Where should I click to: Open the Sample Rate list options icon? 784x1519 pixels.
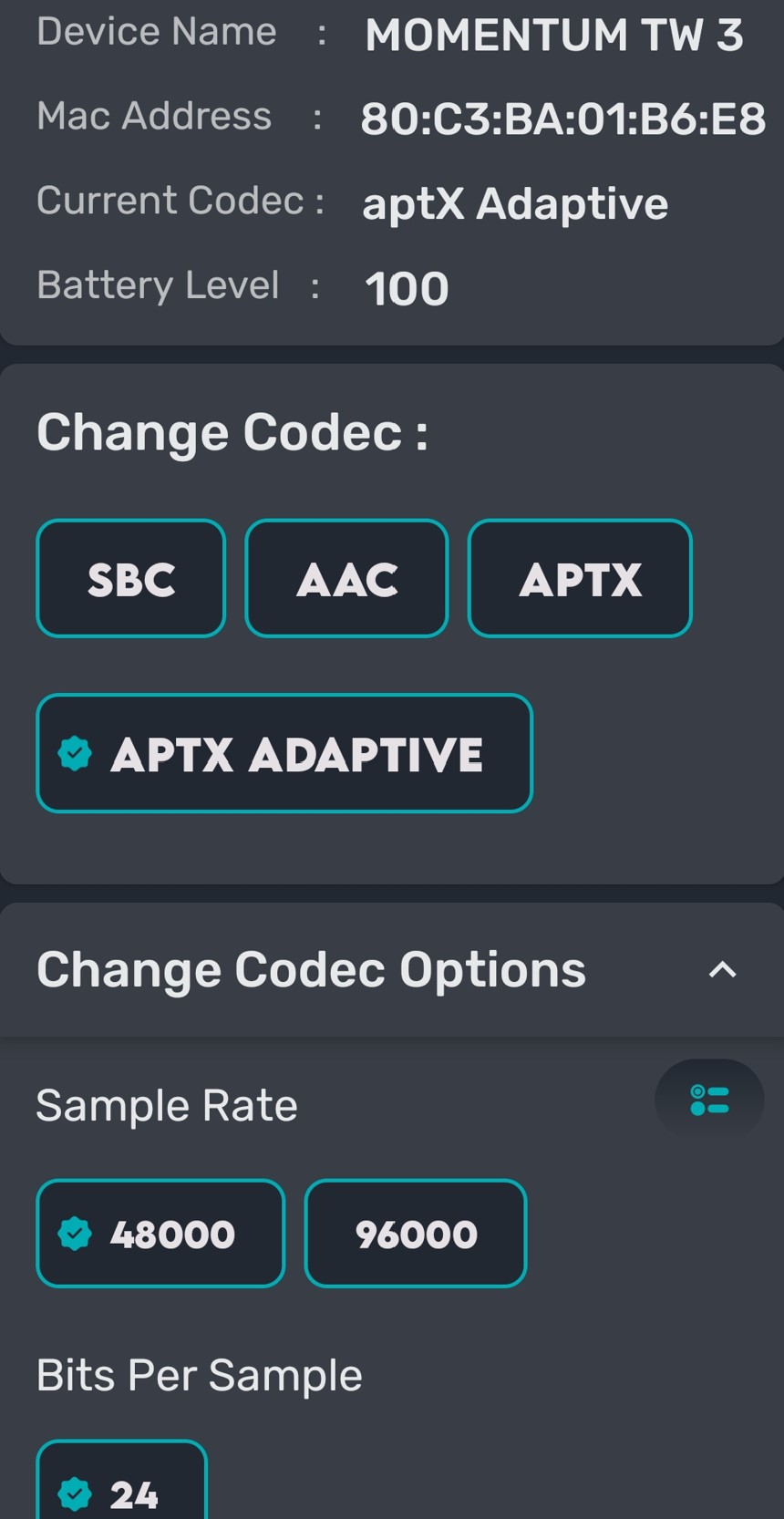click(709, 1100)
